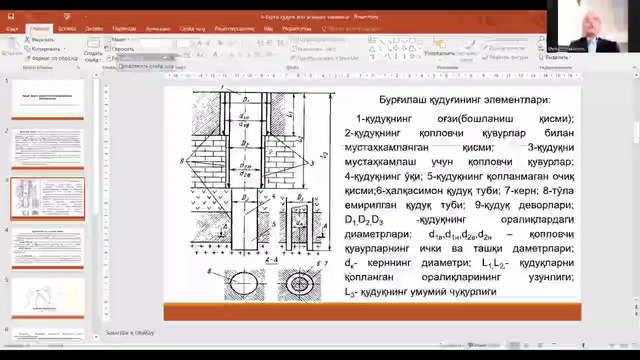Image resolution: width=640 pixels, height=360 pixels.
Task: Switch to the Design (Дизайн) tab
Action: [94, 29]
